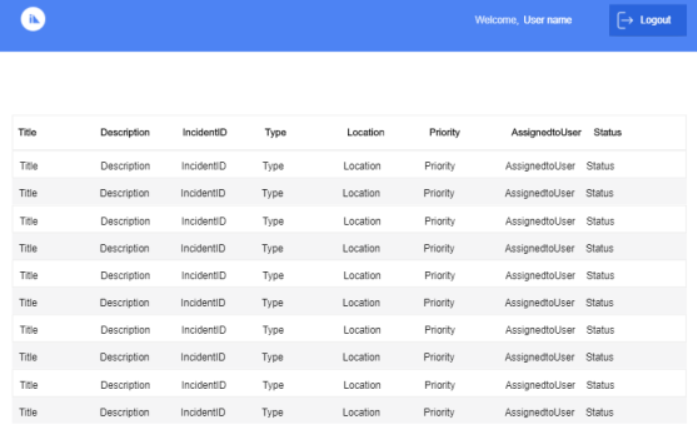This screenshot has height=448, width=697.
Task: Sort by the Location column header
Action: pyautogui.click(x=365, y=132)
